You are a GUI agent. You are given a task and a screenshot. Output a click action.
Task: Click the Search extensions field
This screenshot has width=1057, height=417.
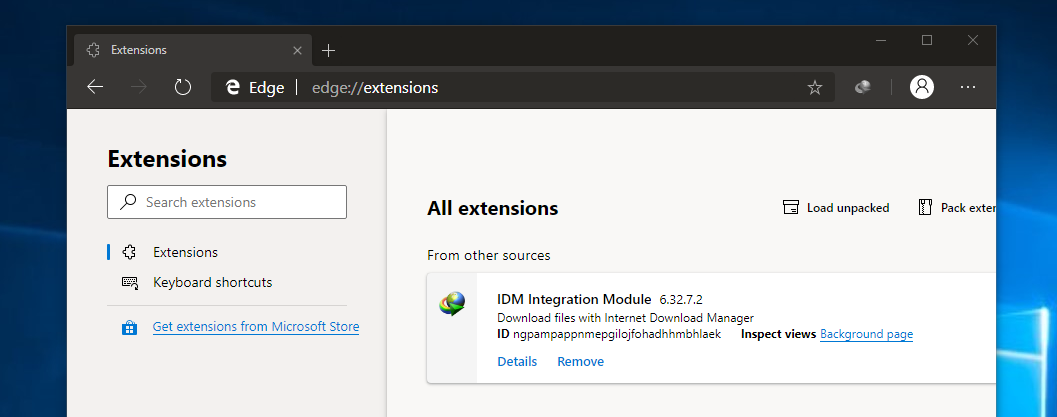coord(227,202)
